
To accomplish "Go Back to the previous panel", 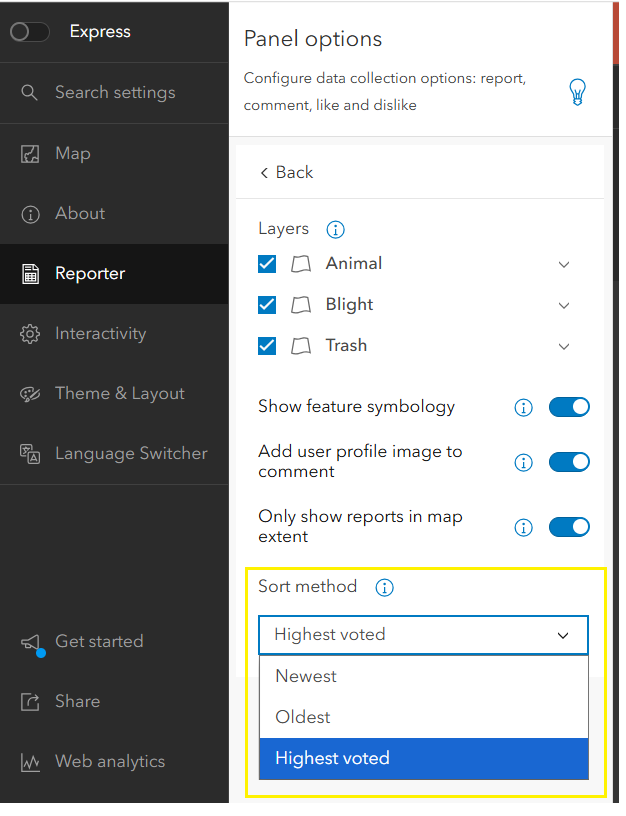I will pyautogui.click(x=286, y=173).
